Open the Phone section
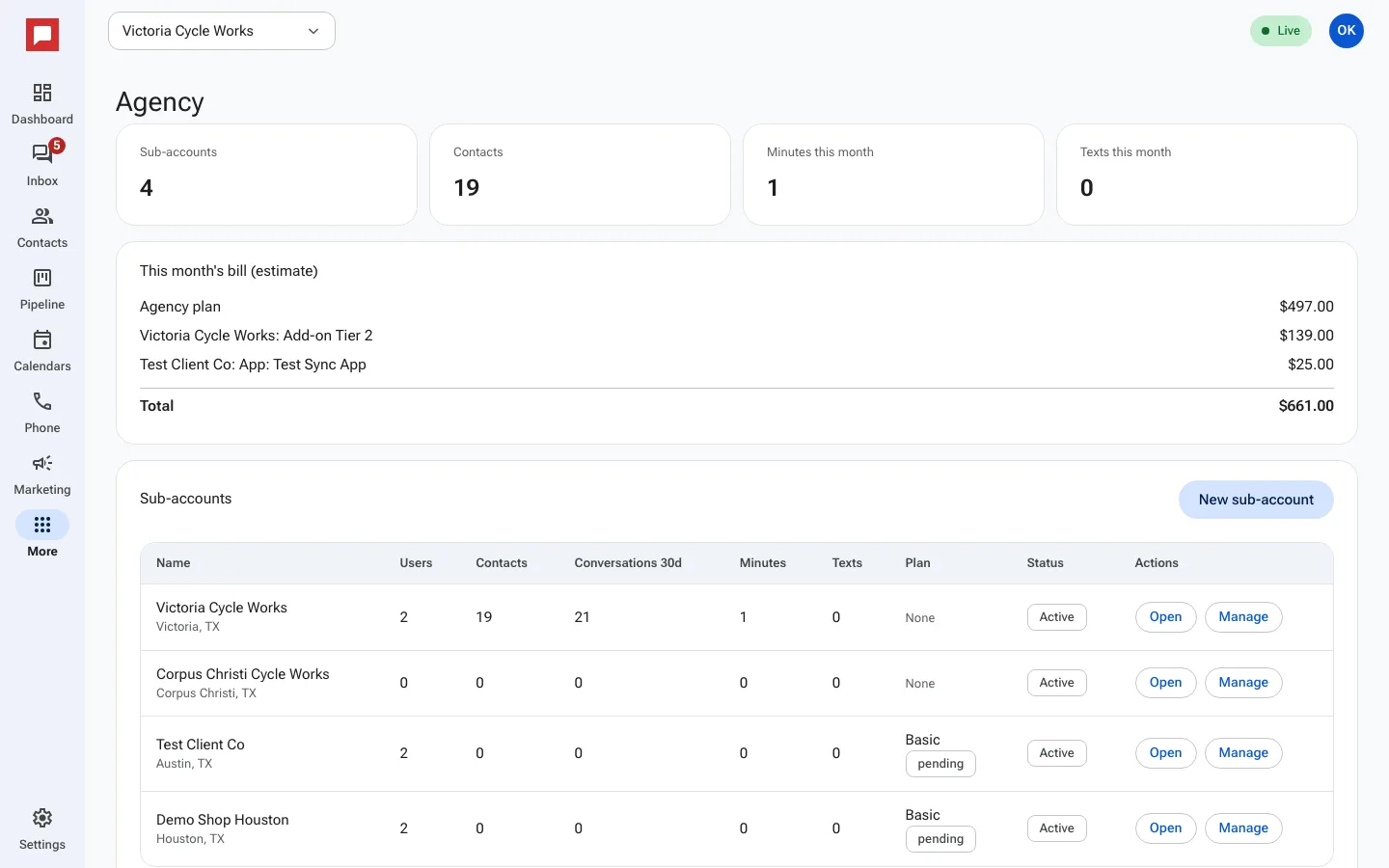This screenshot has width=1389, height=868. pyautogui.click(x=42, y=413)
